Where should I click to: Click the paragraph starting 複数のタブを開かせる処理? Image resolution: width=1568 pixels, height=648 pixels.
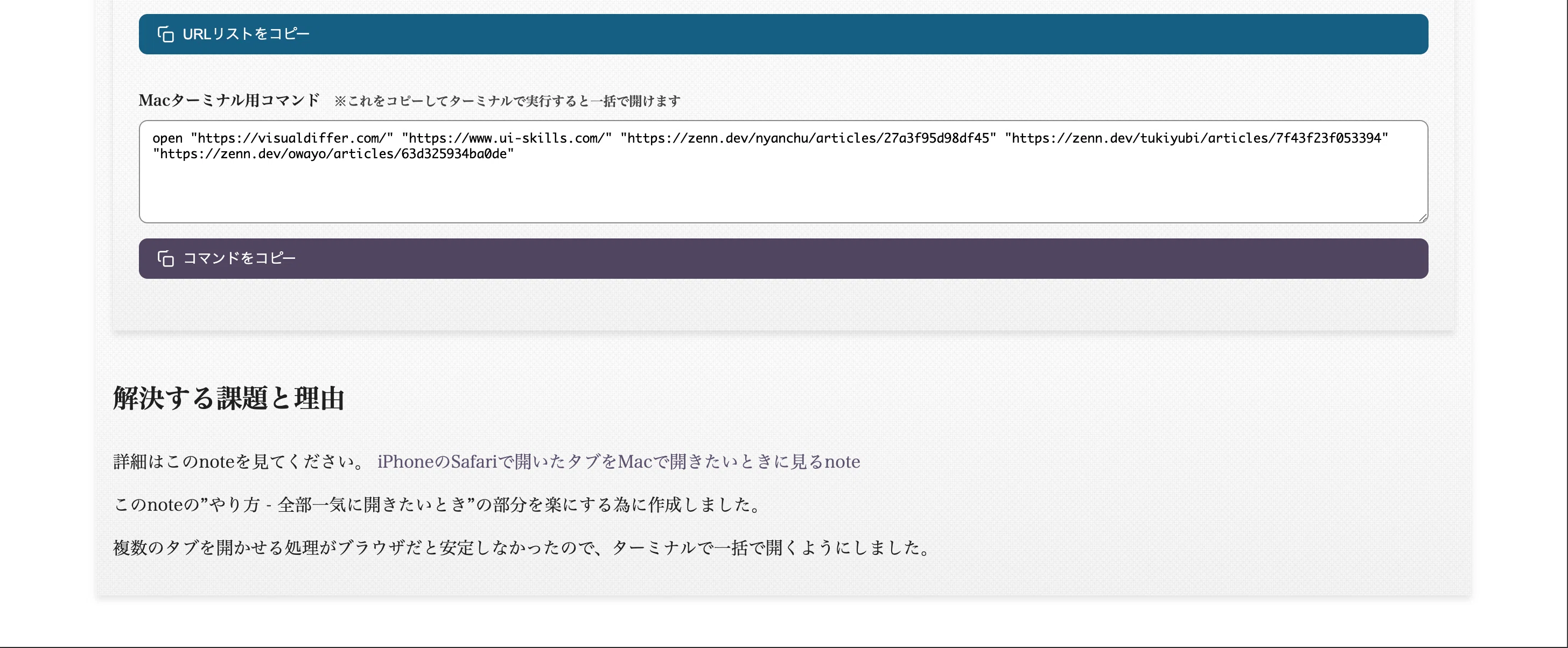pos(523,548)
